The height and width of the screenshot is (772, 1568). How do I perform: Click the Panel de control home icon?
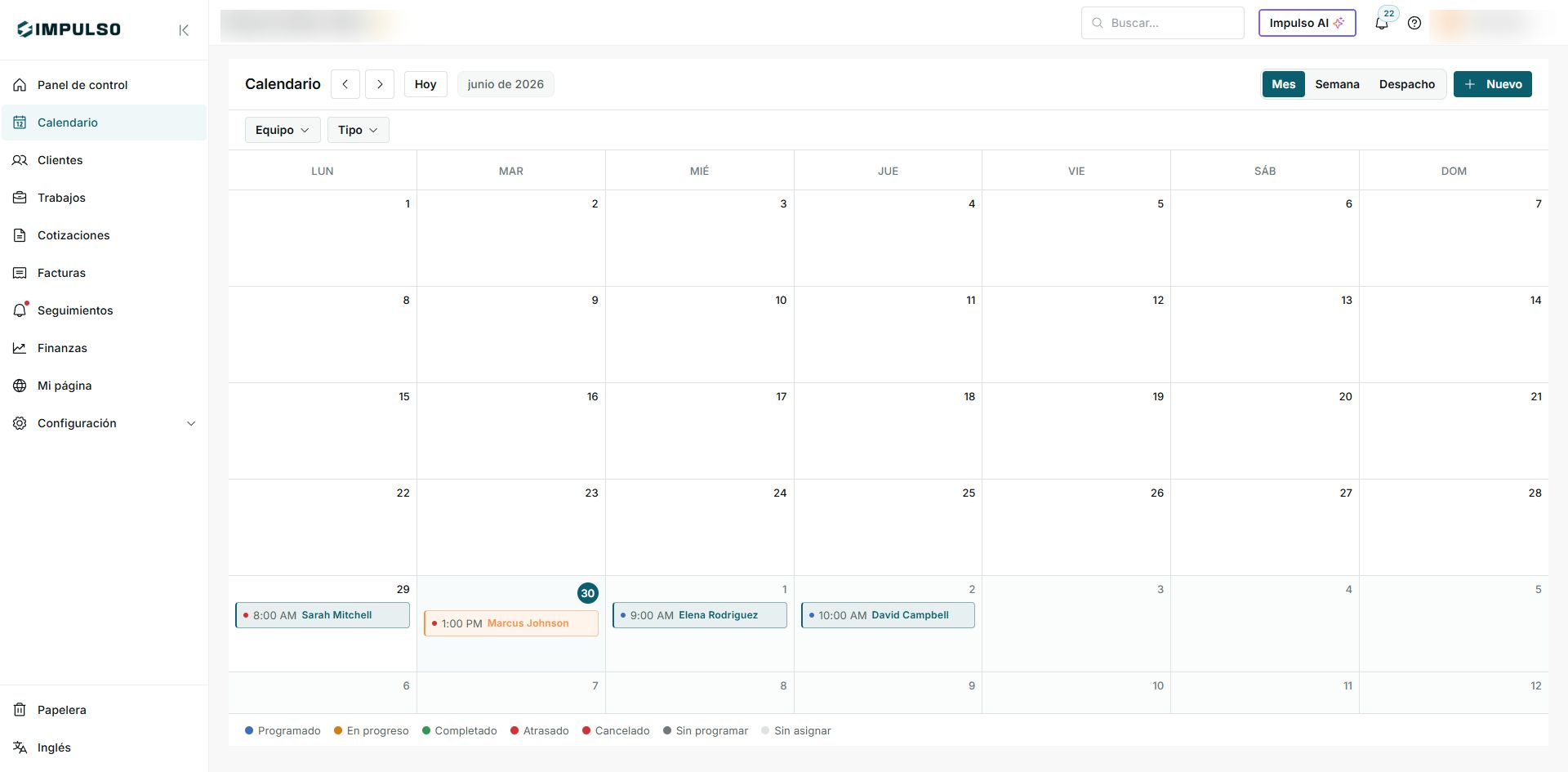pyautogui.click(x=20, y=85)
